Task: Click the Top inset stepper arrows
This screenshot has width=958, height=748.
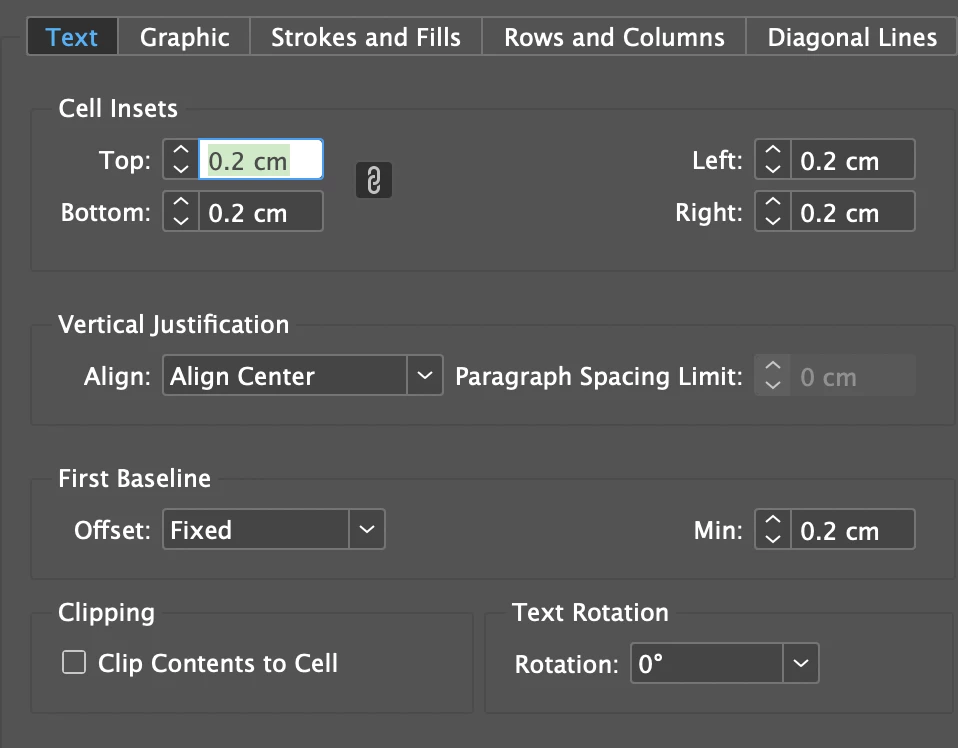Action: coord(180,160)
